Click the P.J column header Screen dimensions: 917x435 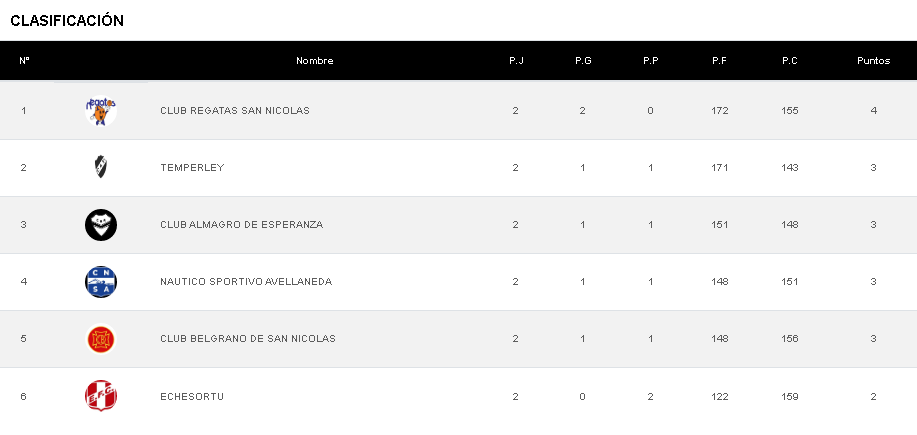pos(516,61)
